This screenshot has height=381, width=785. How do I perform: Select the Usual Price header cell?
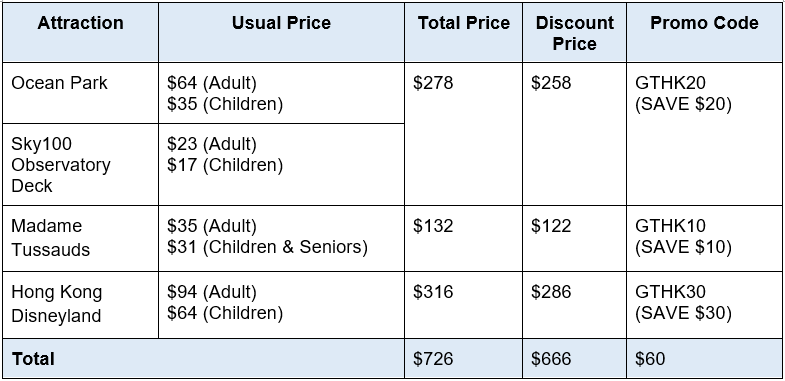pos(281,33)
